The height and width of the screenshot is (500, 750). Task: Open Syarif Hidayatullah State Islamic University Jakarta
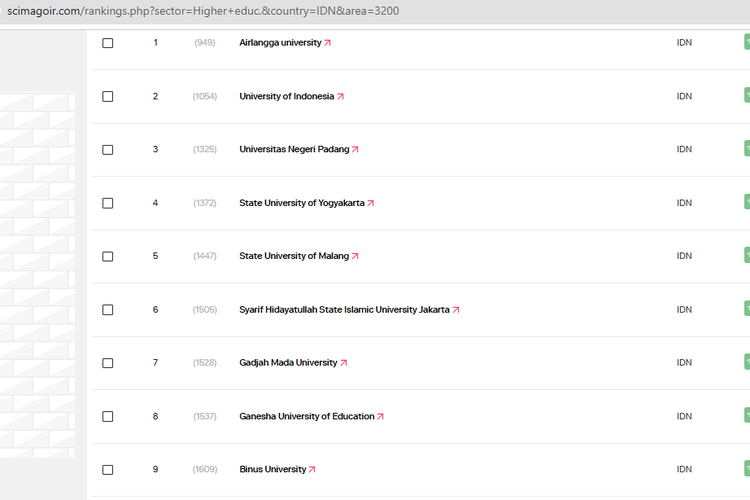[x=344, y=310]
